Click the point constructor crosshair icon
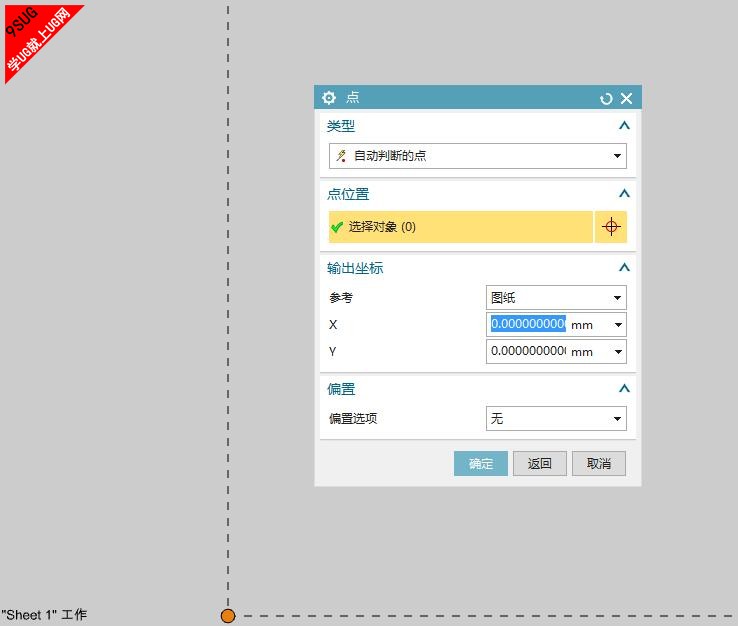 click(611, 227)
